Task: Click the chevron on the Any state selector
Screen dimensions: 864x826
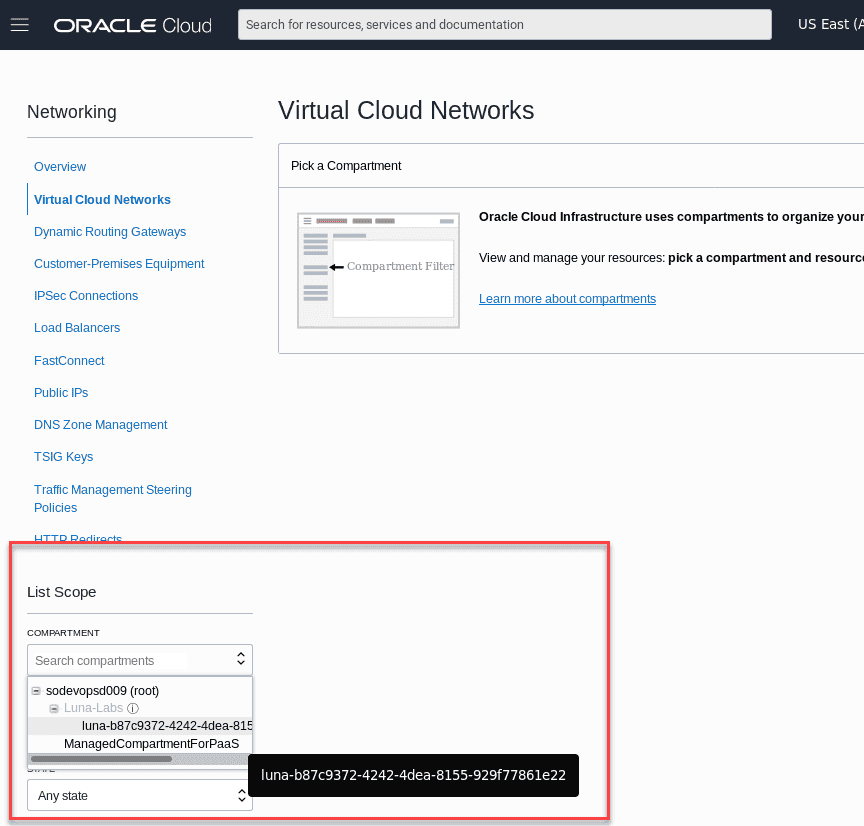Action: pos(240,795)
